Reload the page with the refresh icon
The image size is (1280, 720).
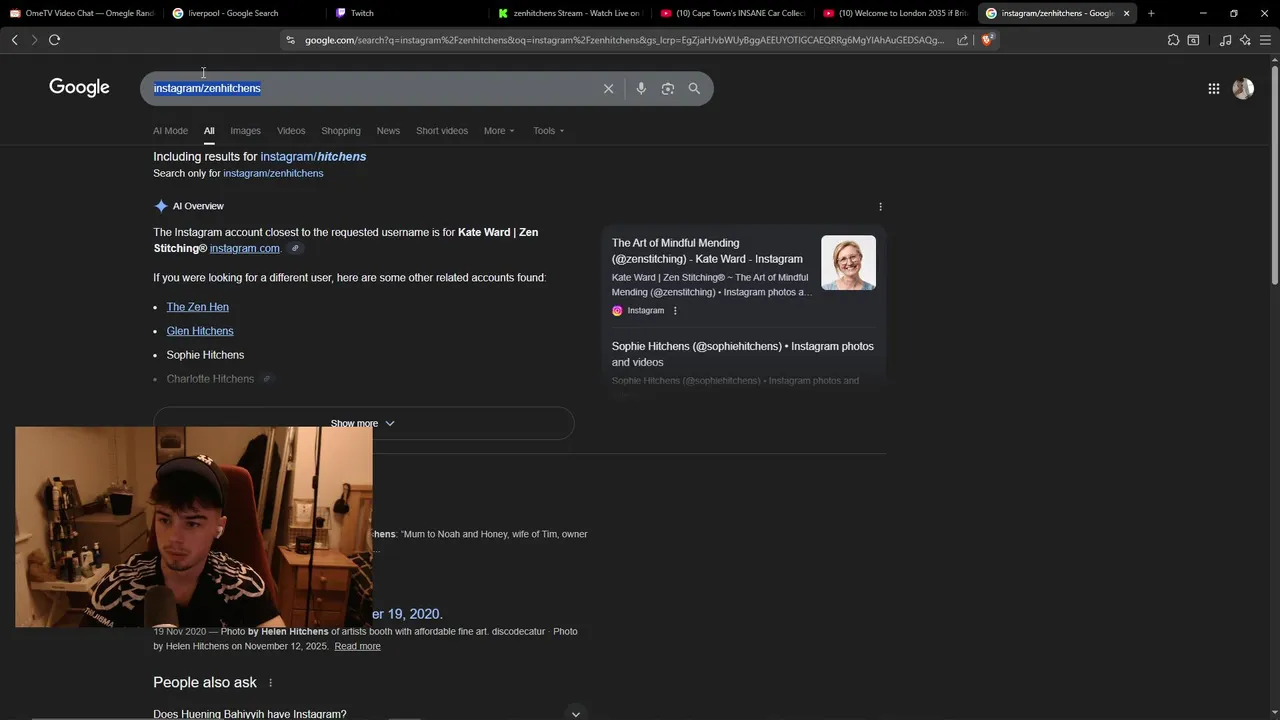click(x=54, y=40)
